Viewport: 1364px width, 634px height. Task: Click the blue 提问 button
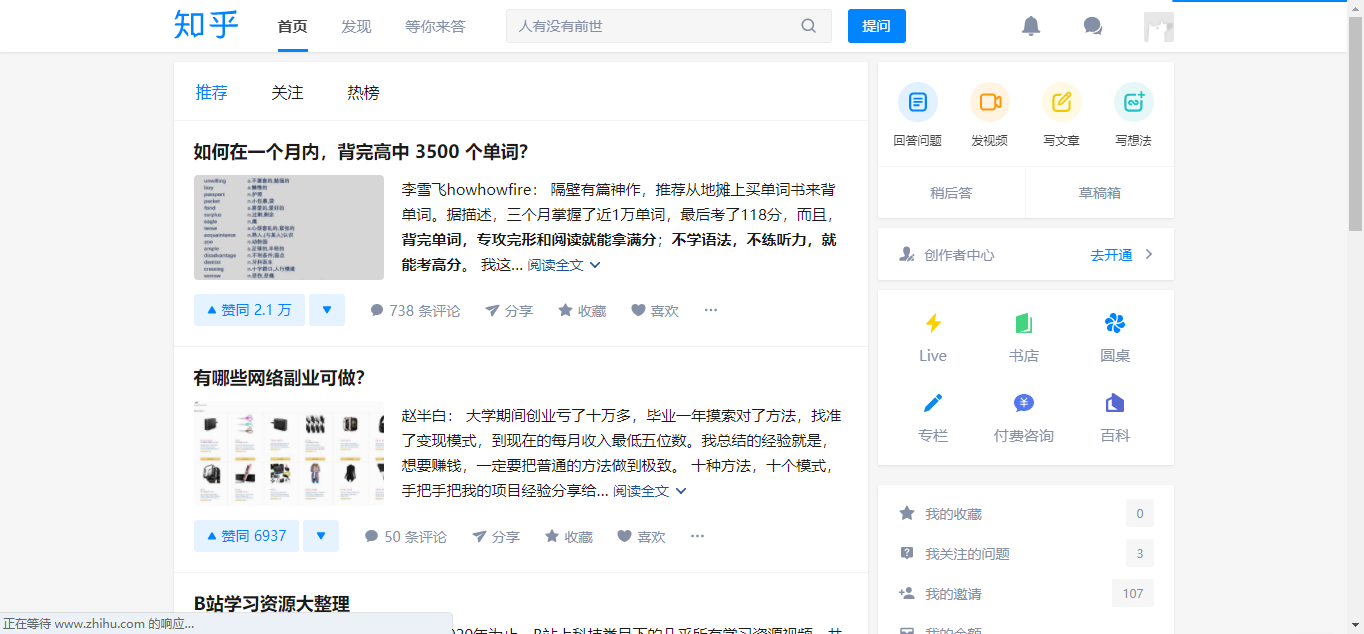[x=876, y=26]
